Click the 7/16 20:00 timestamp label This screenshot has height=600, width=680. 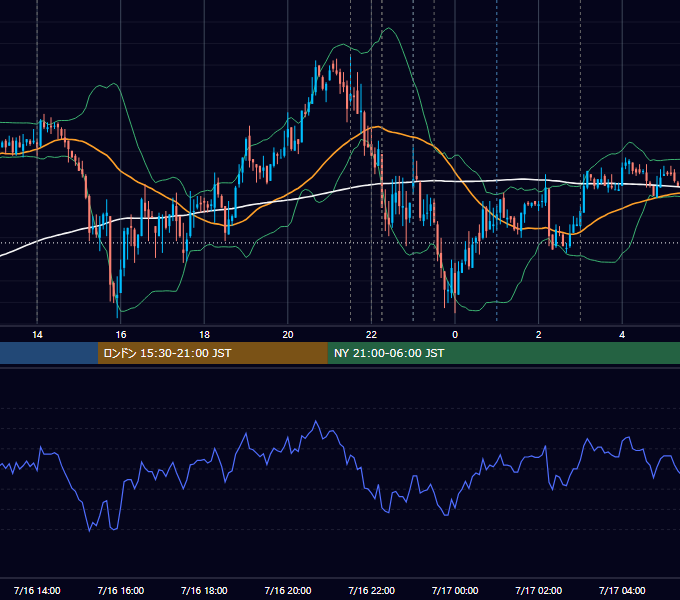pos(288,590)
